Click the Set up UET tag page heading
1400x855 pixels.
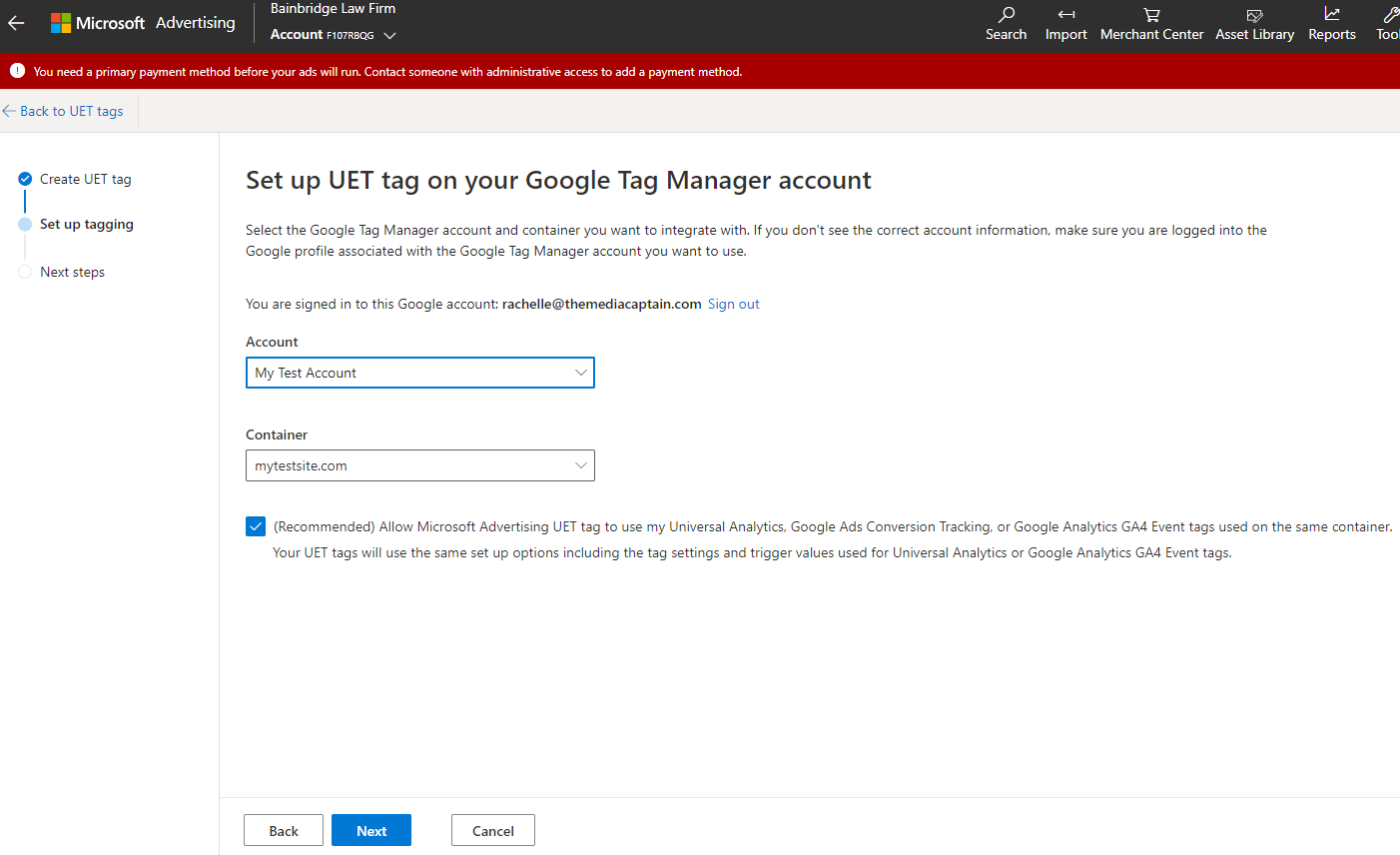click(x=558, y=181)
